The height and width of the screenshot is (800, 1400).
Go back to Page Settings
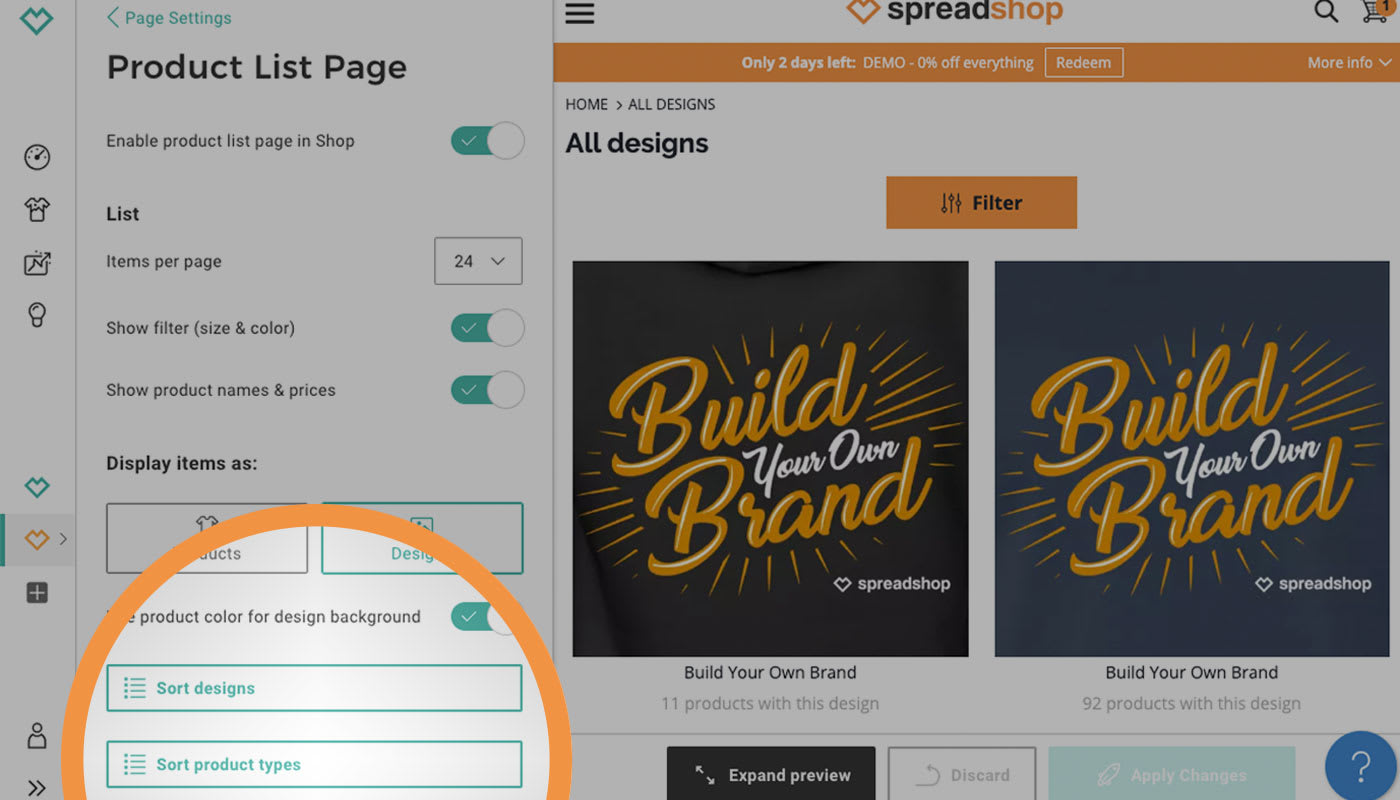[x=169, y=18]
